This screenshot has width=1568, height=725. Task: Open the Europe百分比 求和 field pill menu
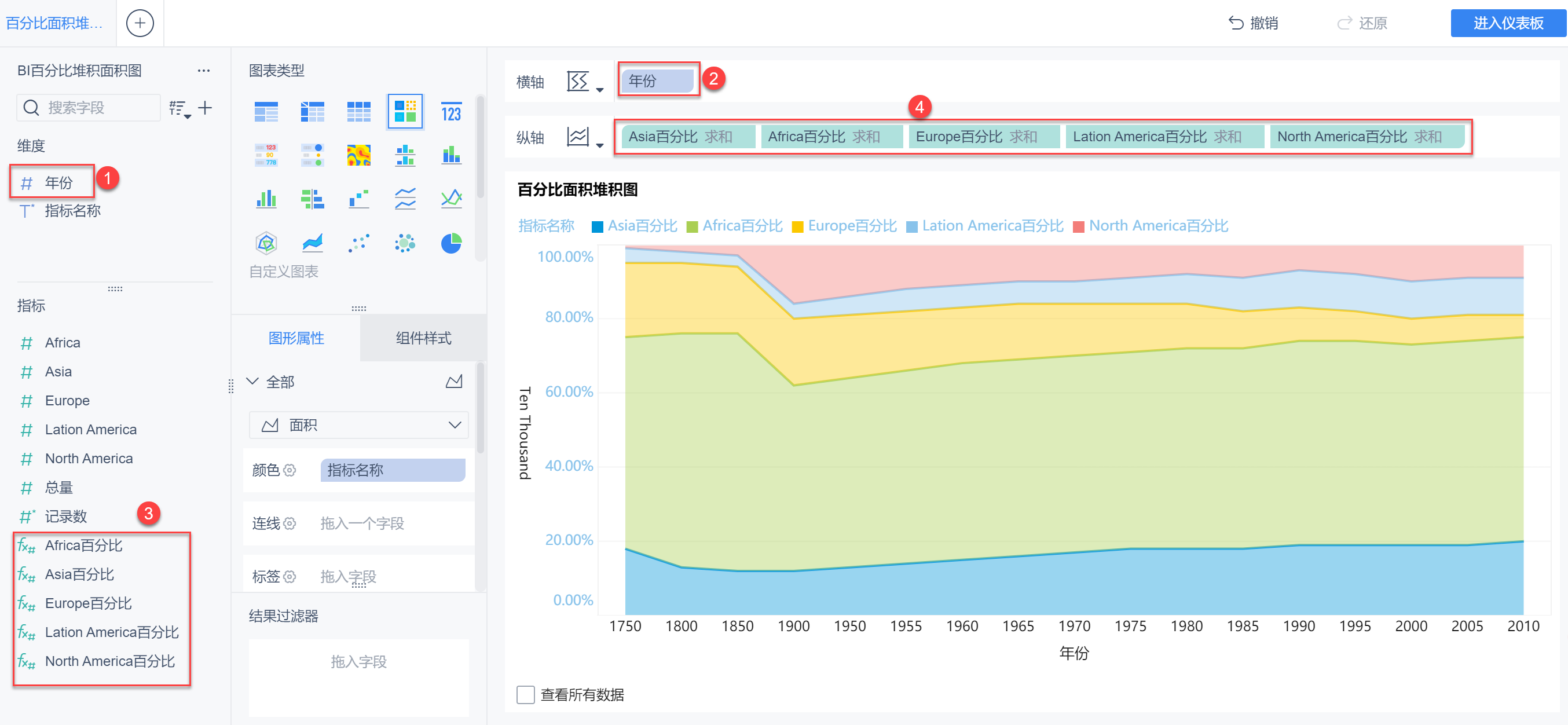tap(983, 136)
